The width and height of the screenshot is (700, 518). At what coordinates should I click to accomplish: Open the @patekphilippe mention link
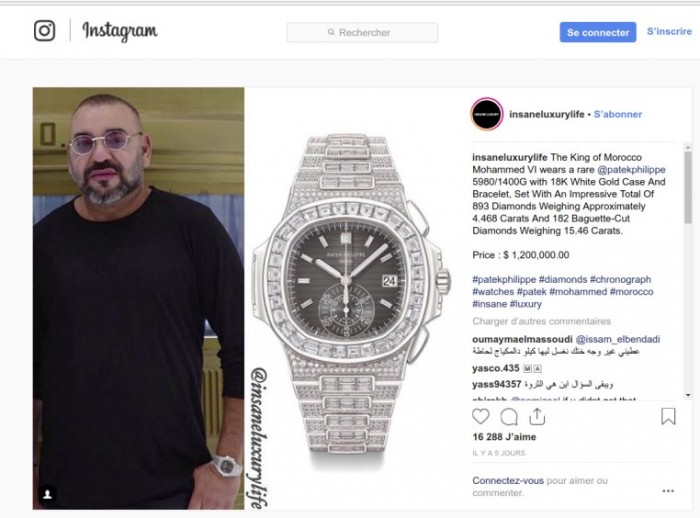[631, 170]
